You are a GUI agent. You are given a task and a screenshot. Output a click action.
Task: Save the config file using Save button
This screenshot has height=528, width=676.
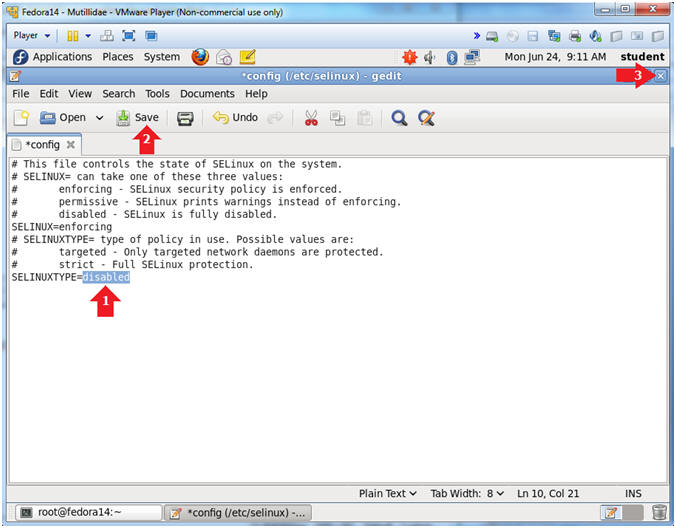coord(138,117)
